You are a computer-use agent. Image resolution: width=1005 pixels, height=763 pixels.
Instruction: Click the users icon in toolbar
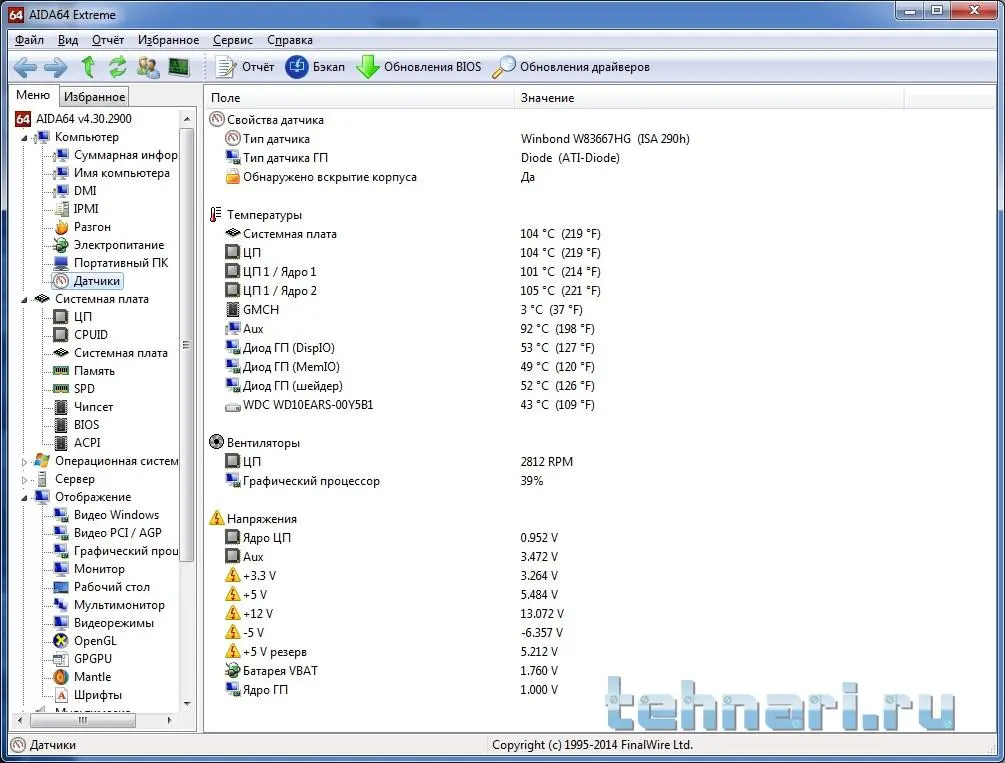coord(148,67)
